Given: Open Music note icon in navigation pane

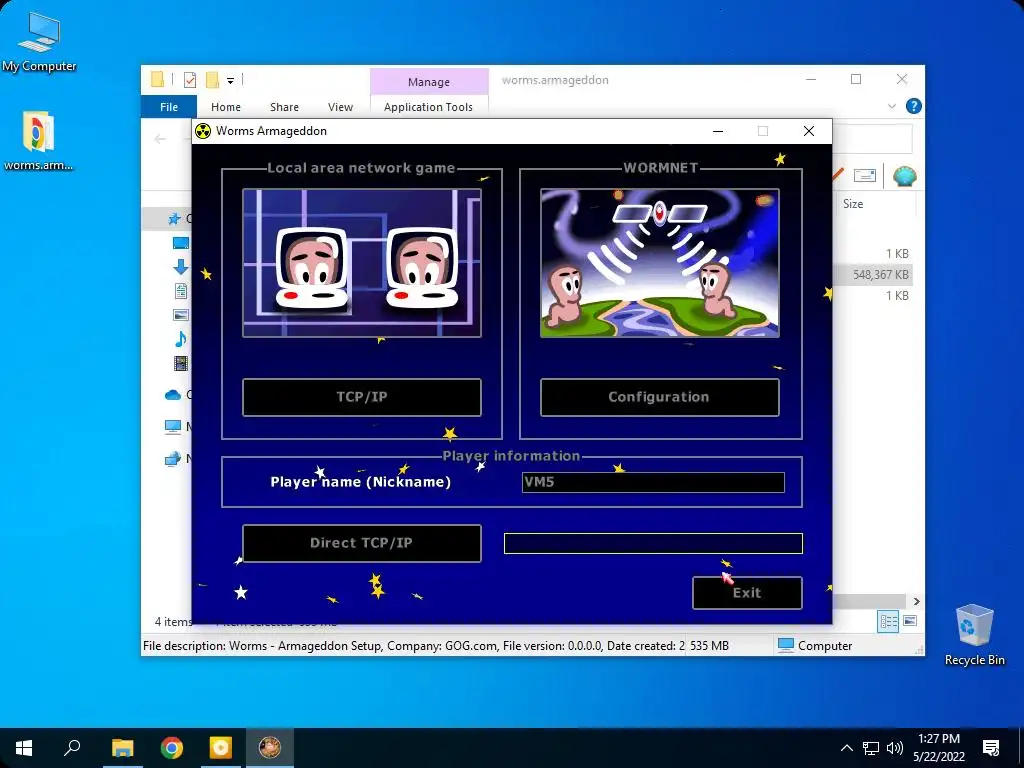Looking at the screenshot, I should (181, 339).
